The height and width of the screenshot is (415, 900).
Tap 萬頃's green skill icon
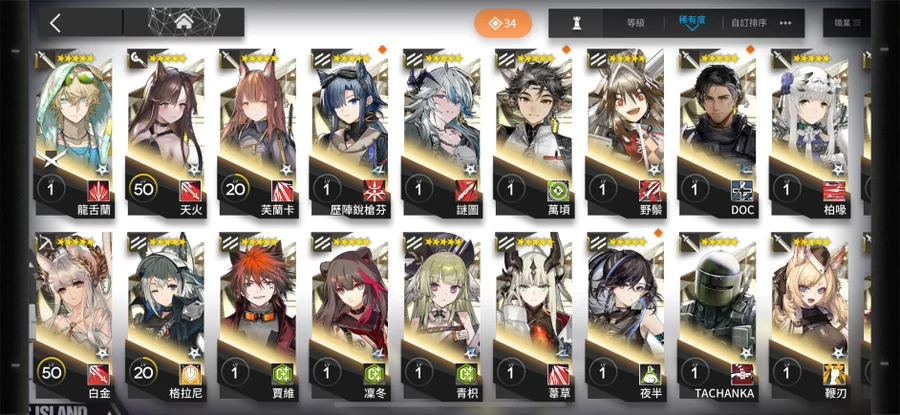tap(558, 191)
